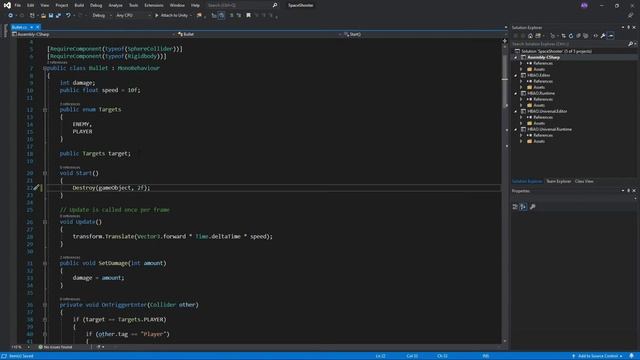
Task: Open the Extensions menu
Action: 154,5
